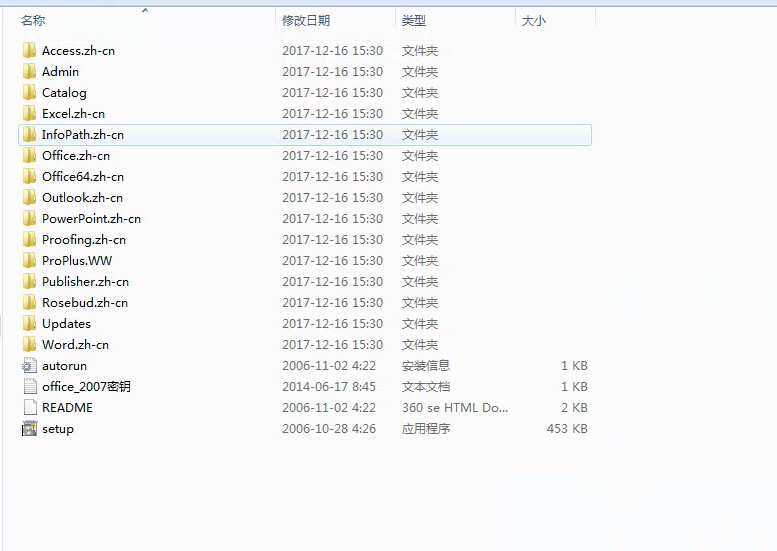Select the Word.zh-cn folder name

point(75,344)
